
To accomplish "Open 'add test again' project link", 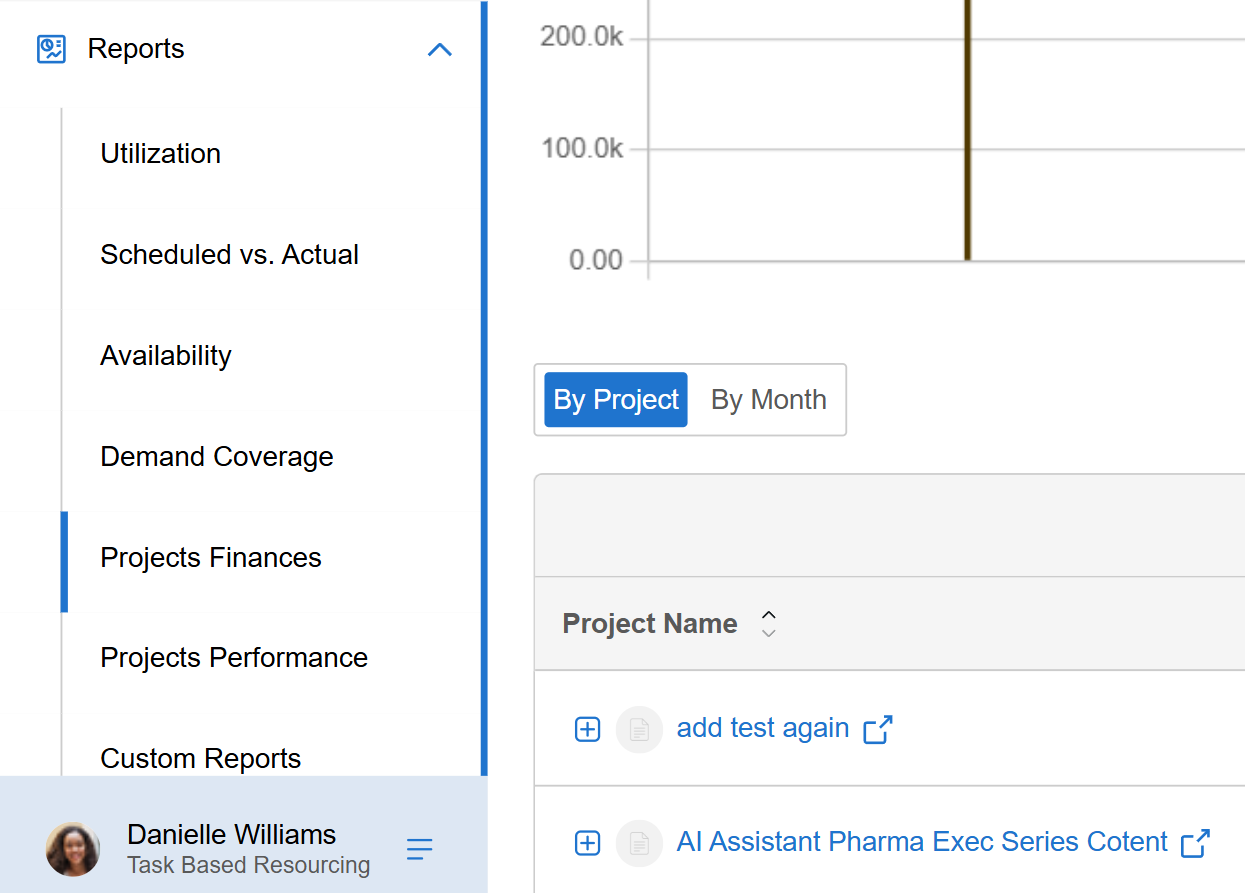I will (x=763, y=728).
